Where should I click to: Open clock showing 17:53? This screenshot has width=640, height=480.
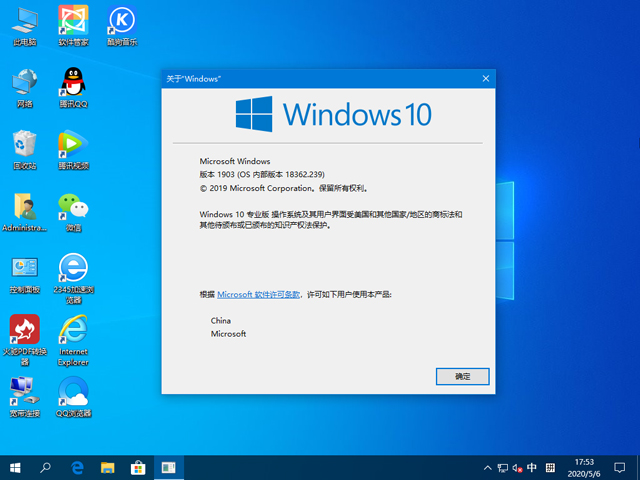(x=584, y=468)
